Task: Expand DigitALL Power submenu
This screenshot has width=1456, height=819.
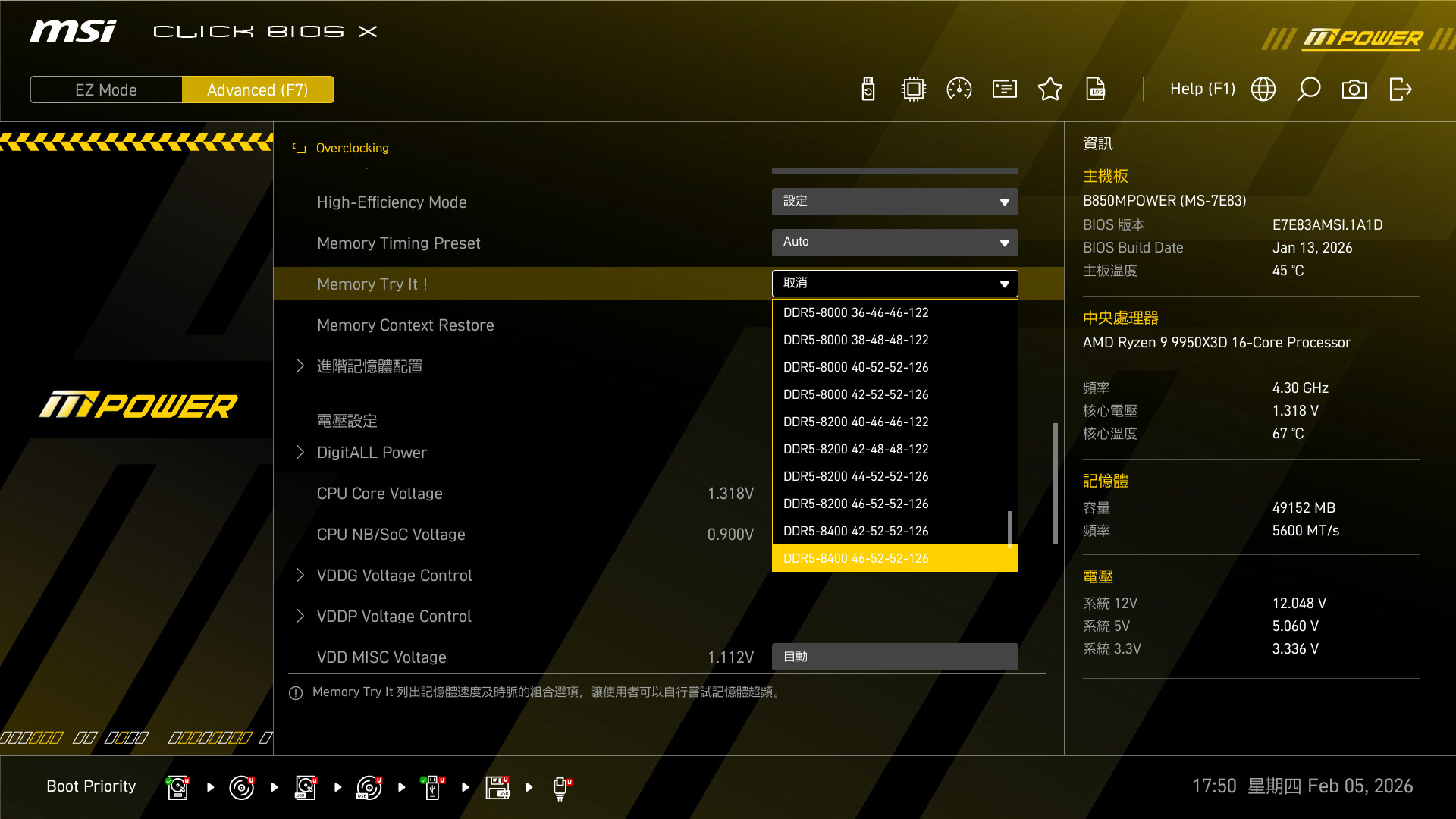Action: [x=372, y=453]
